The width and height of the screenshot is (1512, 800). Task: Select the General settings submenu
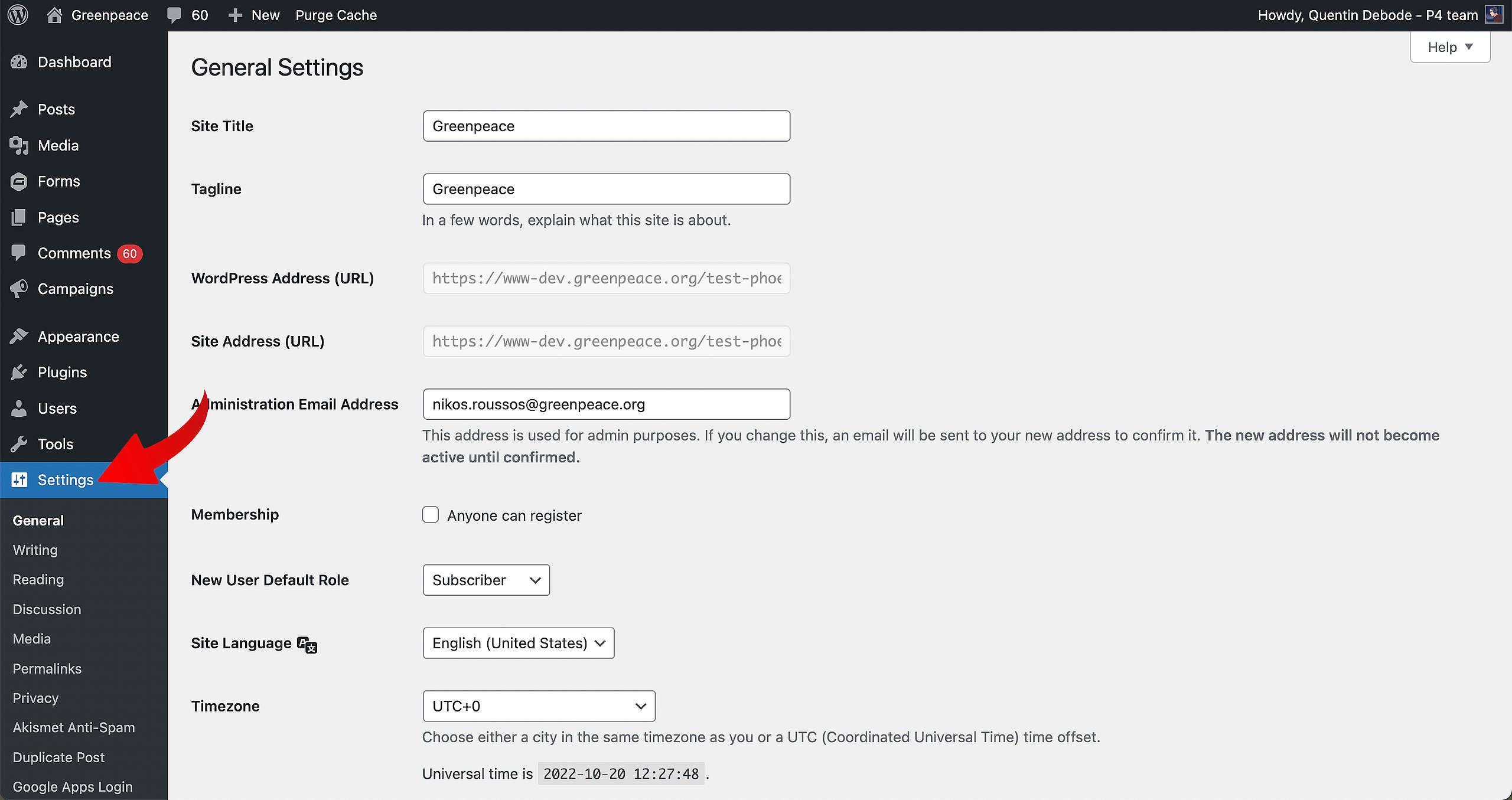[38, 521]
